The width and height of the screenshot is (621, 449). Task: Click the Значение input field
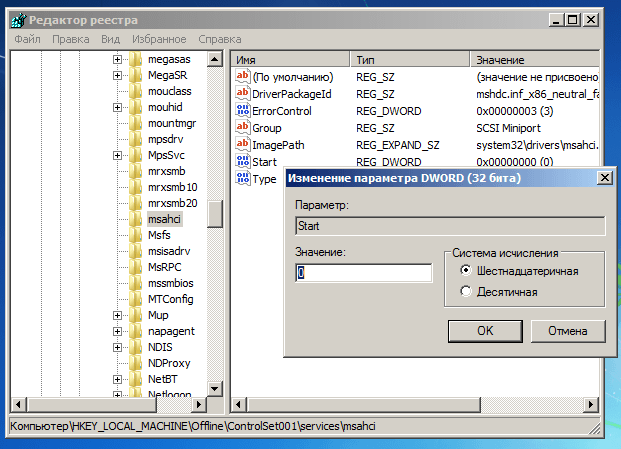pyautogui.click(x=364, y=273)
